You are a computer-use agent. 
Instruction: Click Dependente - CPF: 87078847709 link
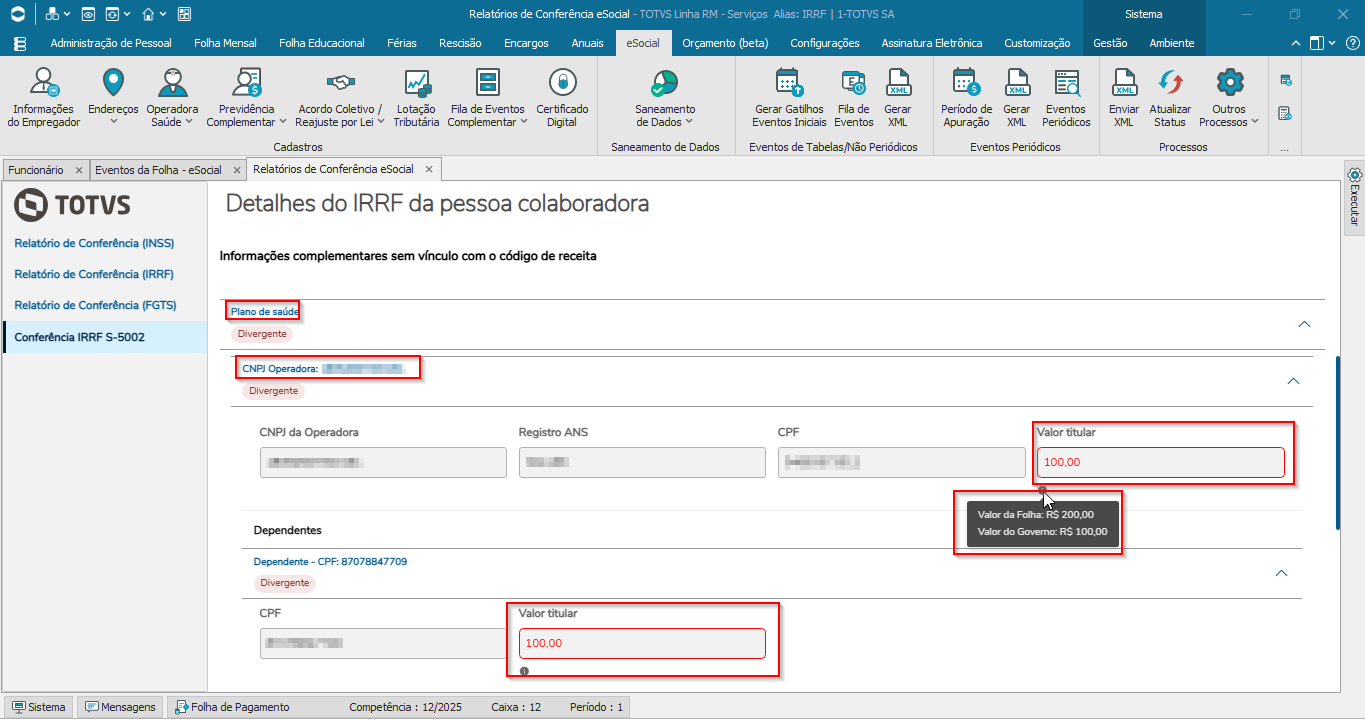coord(330,562)
